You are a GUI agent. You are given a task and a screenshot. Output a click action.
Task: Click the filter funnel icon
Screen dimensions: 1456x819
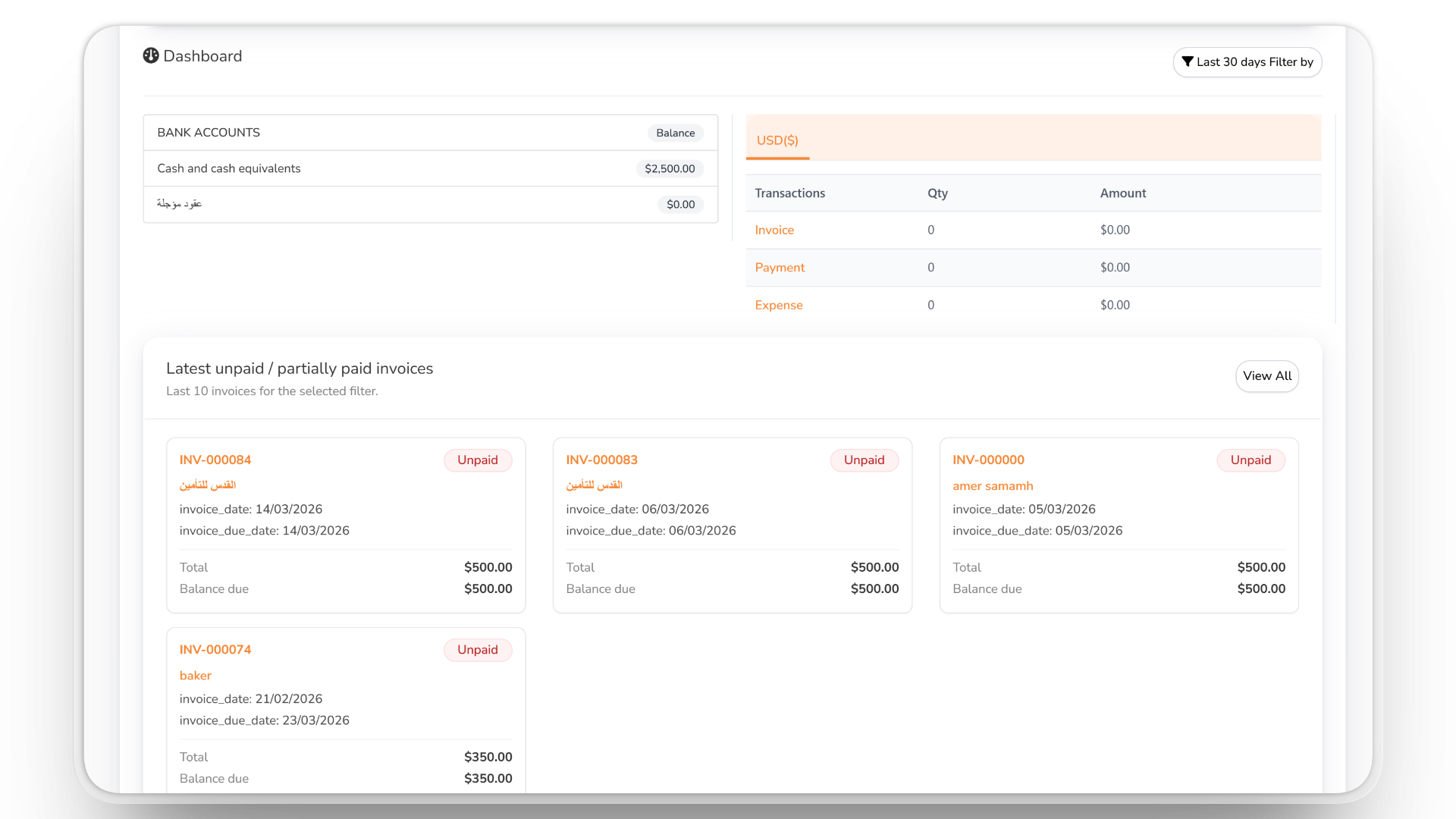(1189, 62)
